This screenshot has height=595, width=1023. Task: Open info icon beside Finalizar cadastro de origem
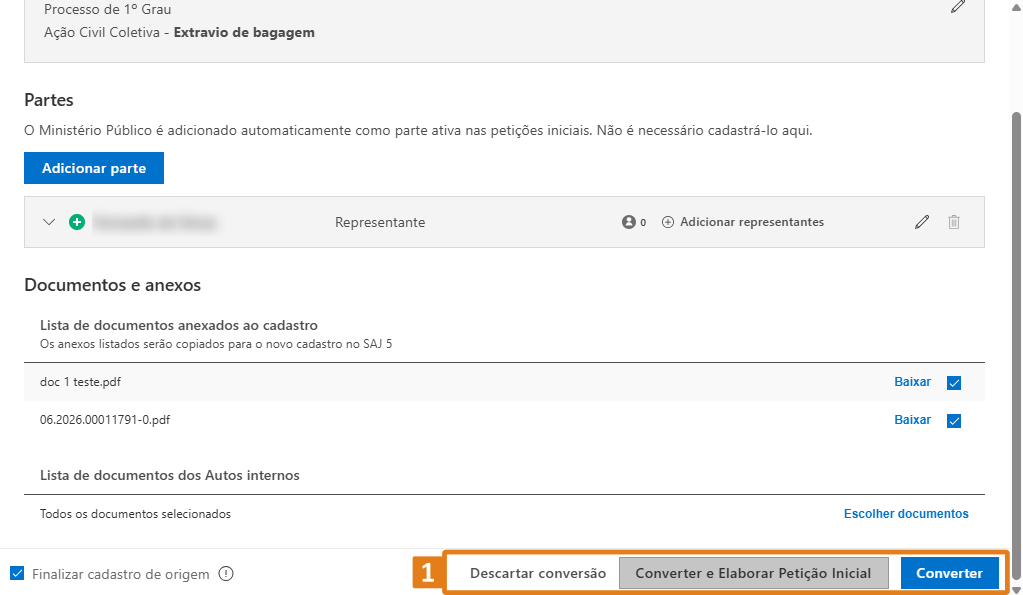click(x=226, y=574)
